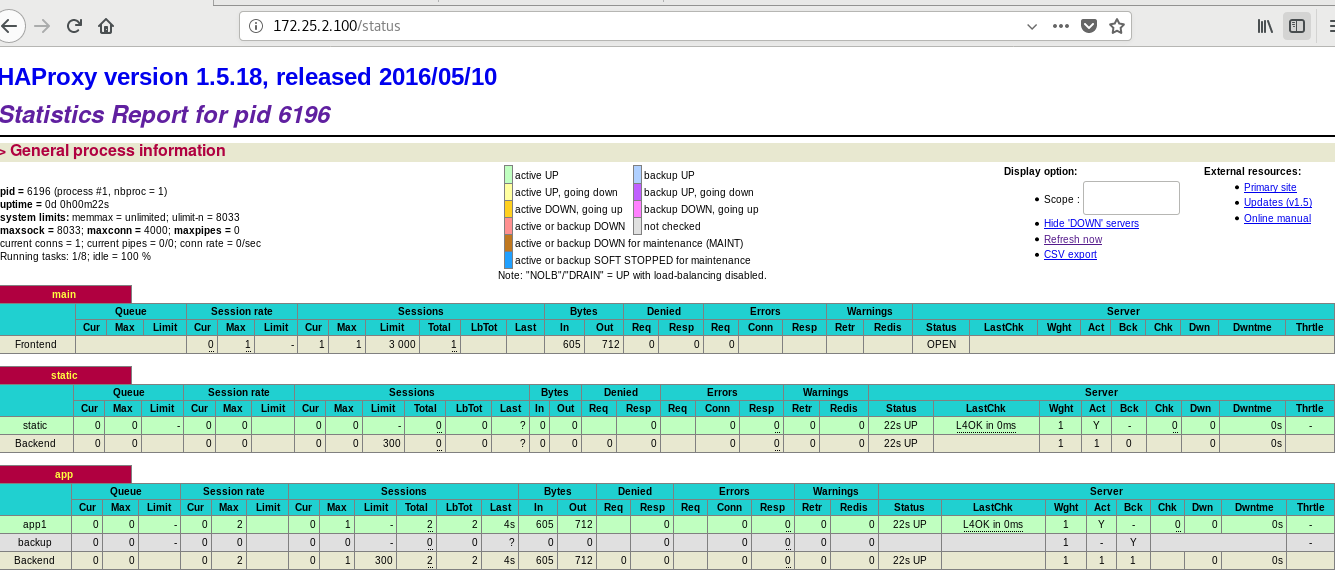Select the static proxy title label
1335x570 pixels.
point(65,375)
